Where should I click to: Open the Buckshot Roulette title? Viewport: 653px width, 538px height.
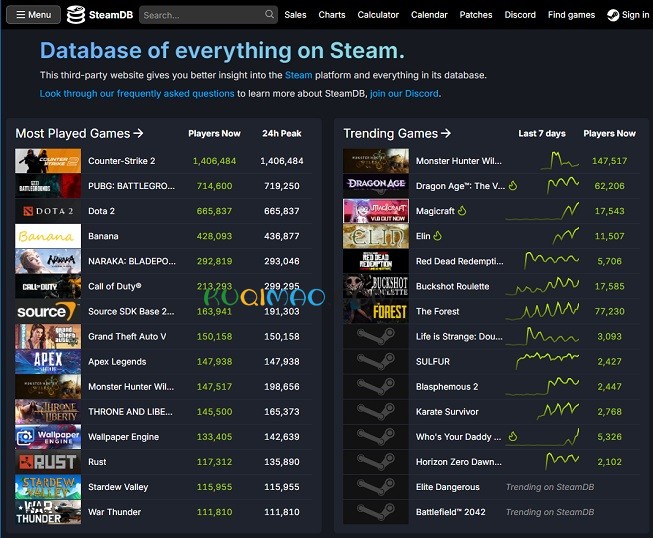(x=452, y=286)
